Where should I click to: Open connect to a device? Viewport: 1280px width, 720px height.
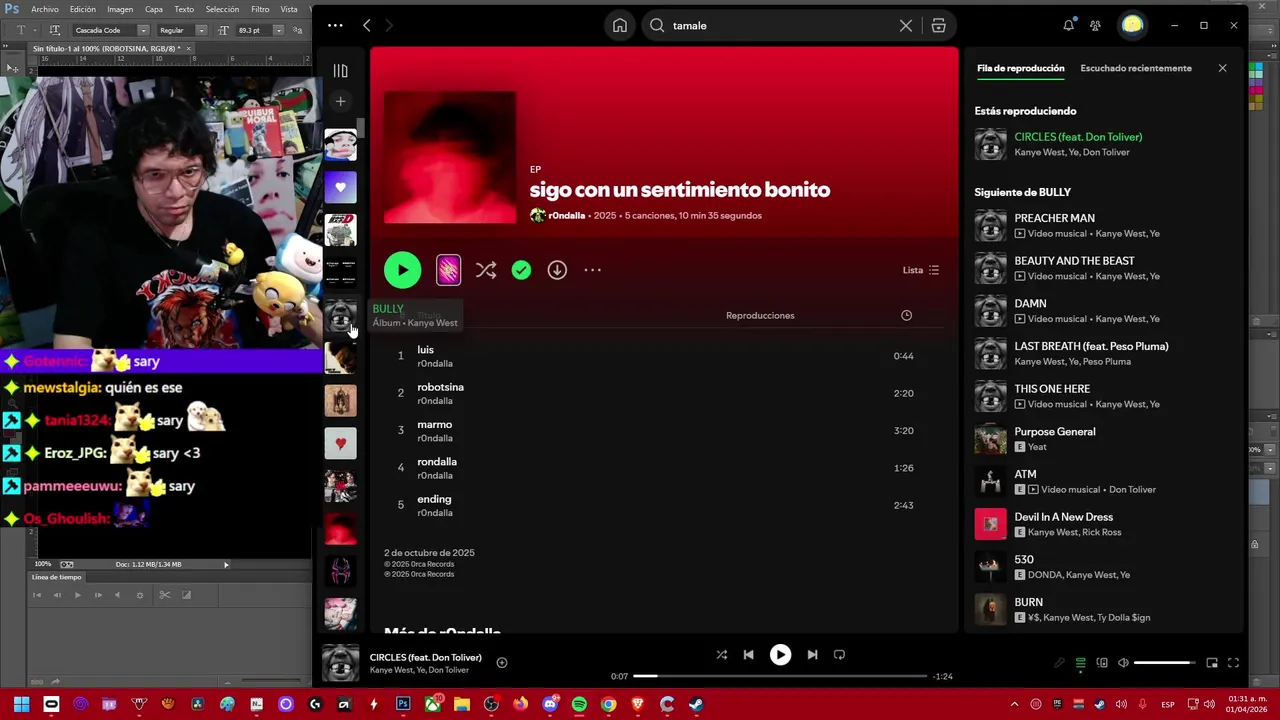[1102, 663]
